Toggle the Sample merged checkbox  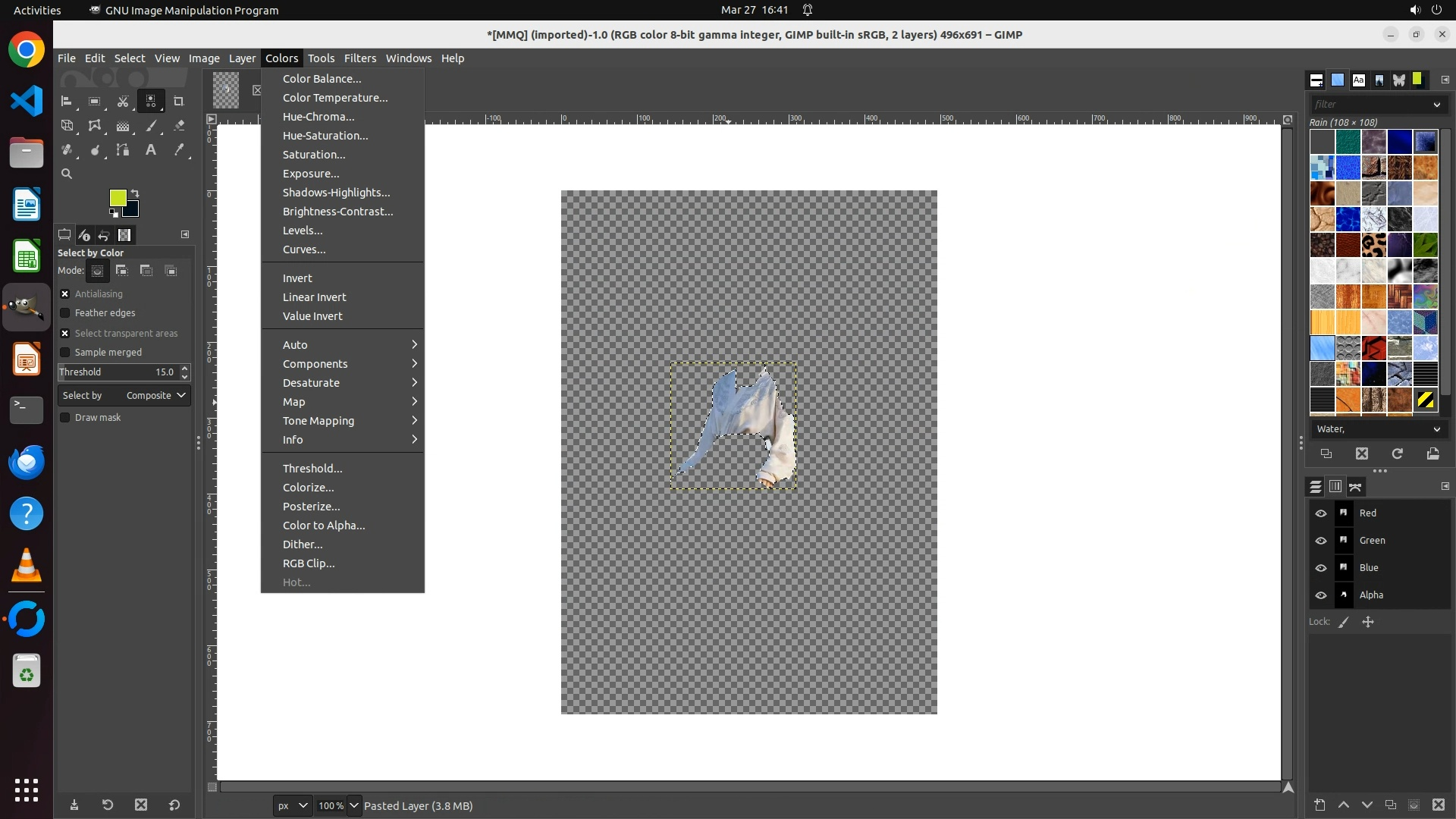point(65,353)
